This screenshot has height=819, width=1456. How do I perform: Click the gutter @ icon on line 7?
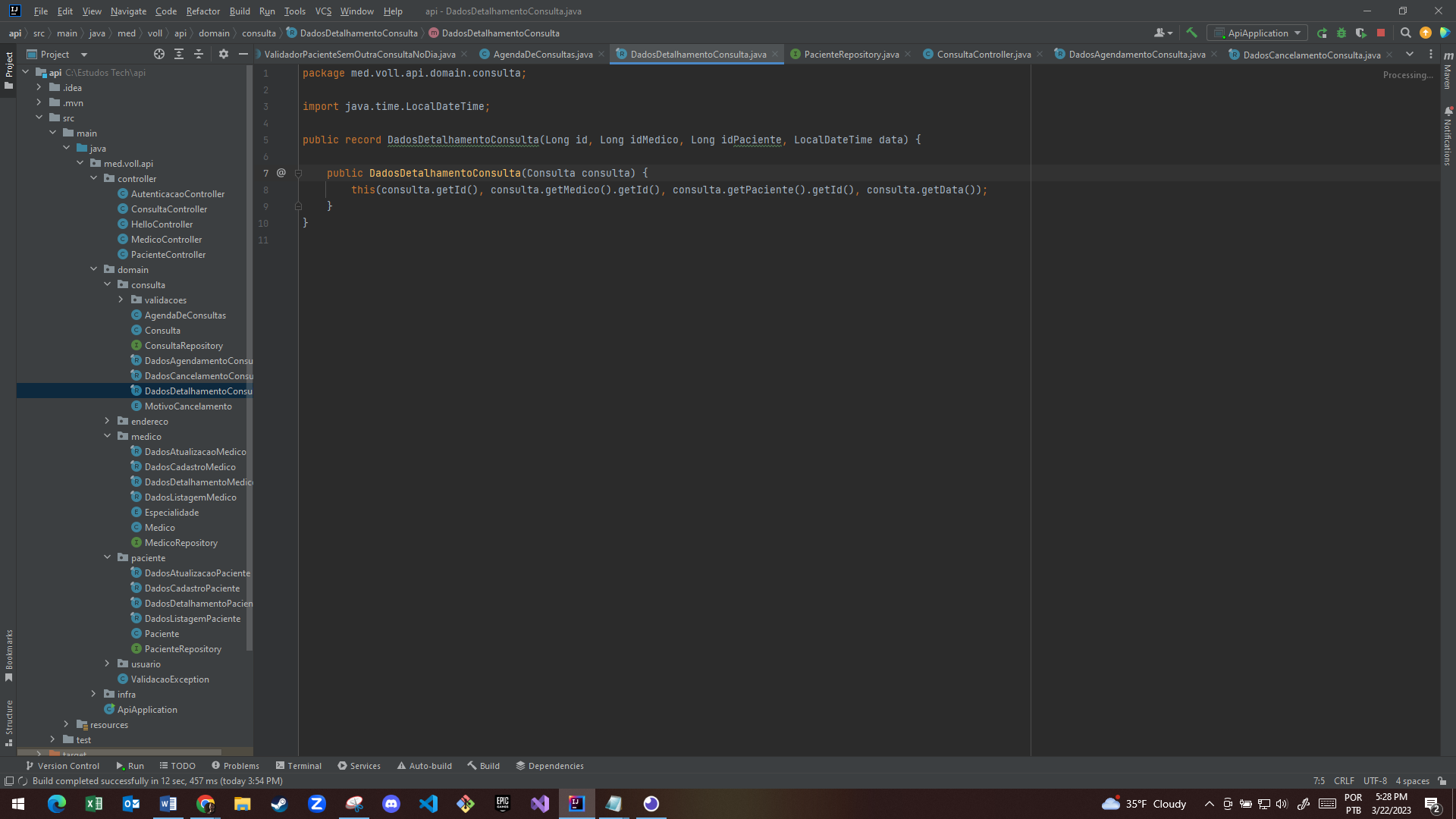(281, 173)
